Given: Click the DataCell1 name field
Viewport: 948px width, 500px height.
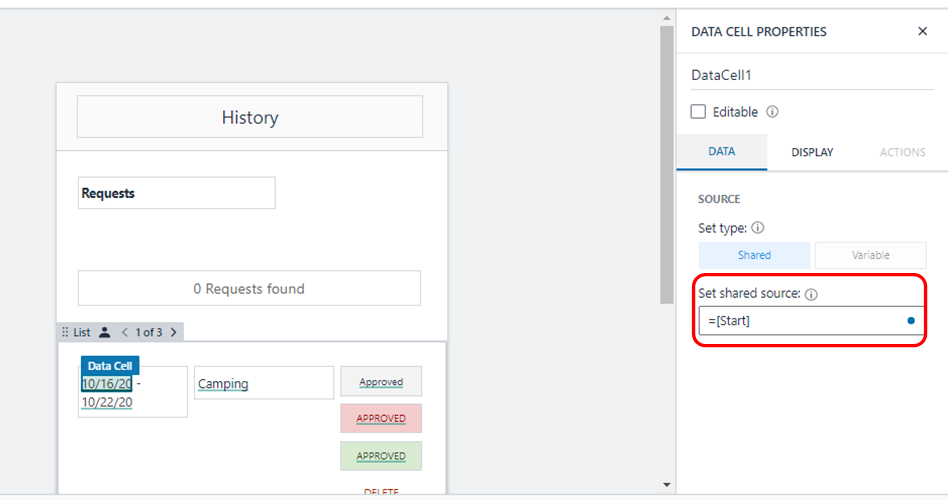Looking at the screenshot, I should pyautogui.click(x=811, y=75).
